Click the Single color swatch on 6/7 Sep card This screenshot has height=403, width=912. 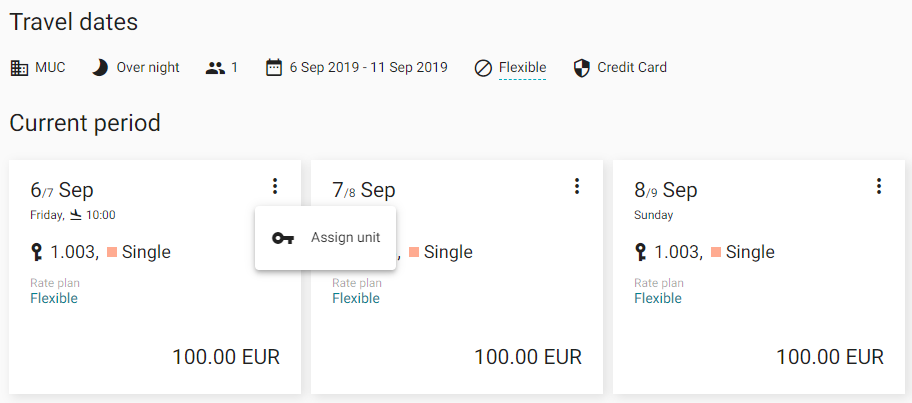click(x=112, y=252)
